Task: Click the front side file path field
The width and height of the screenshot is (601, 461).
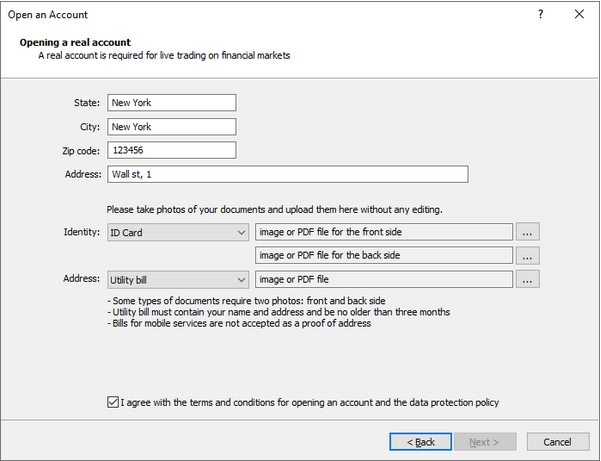Action: pyautogui.click(x=384, y=232)
